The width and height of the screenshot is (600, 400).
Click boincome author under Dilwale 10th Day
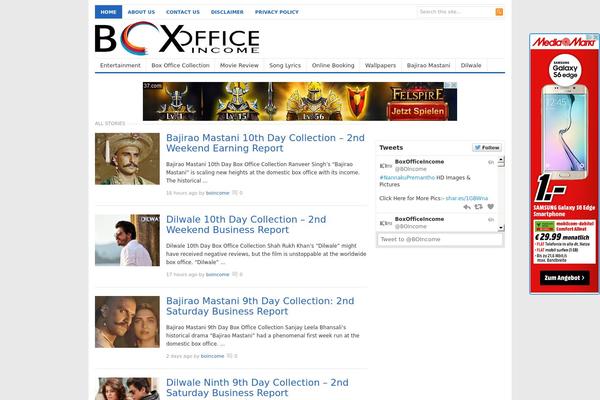(217, 274)
